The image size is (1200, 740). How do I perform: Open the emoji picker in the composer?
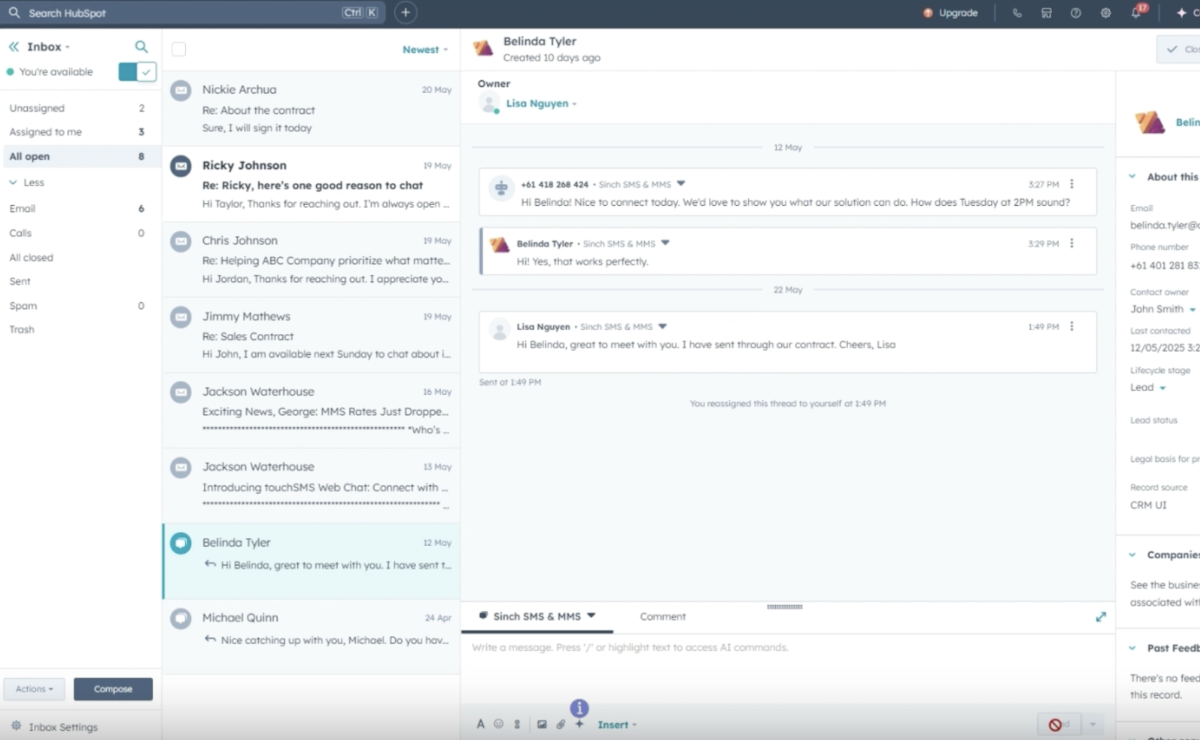[498, 724]
